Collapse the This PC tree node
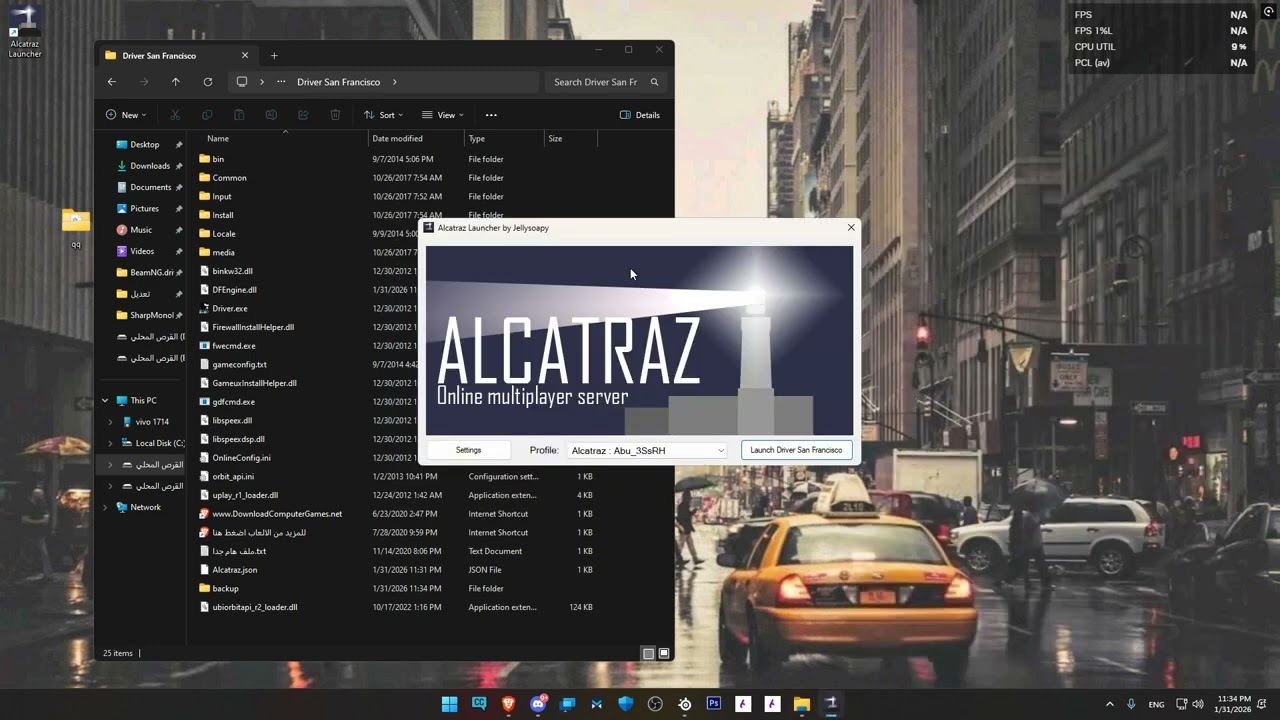 105,401
